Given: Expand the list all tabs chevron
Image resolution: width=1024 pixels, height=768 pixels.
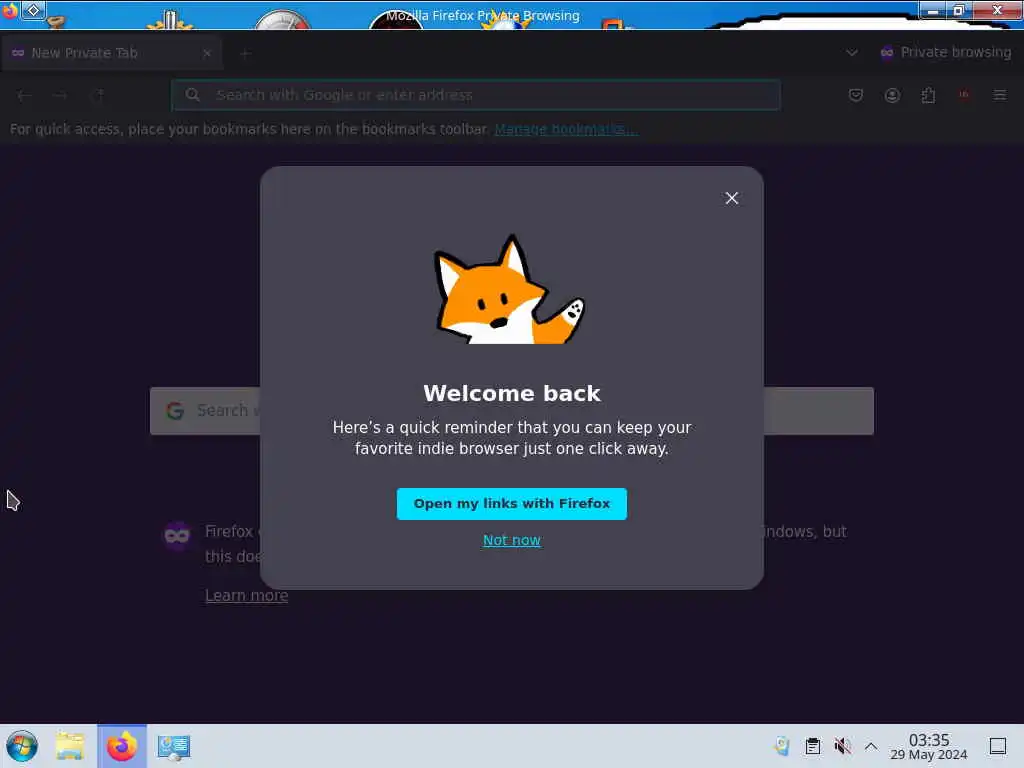Looking at the screenshot, I should [x=852, y=52].
